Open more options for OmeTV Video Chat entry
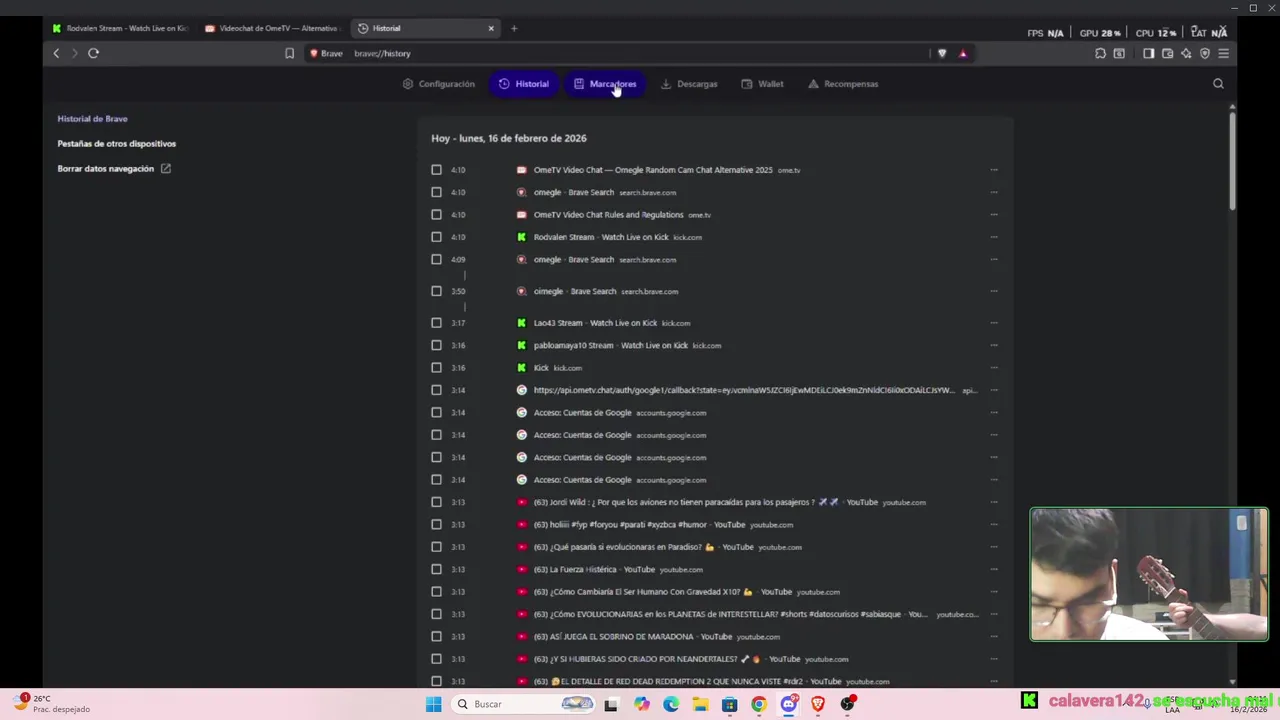The image size is (1280, 720). click(993, 170)
